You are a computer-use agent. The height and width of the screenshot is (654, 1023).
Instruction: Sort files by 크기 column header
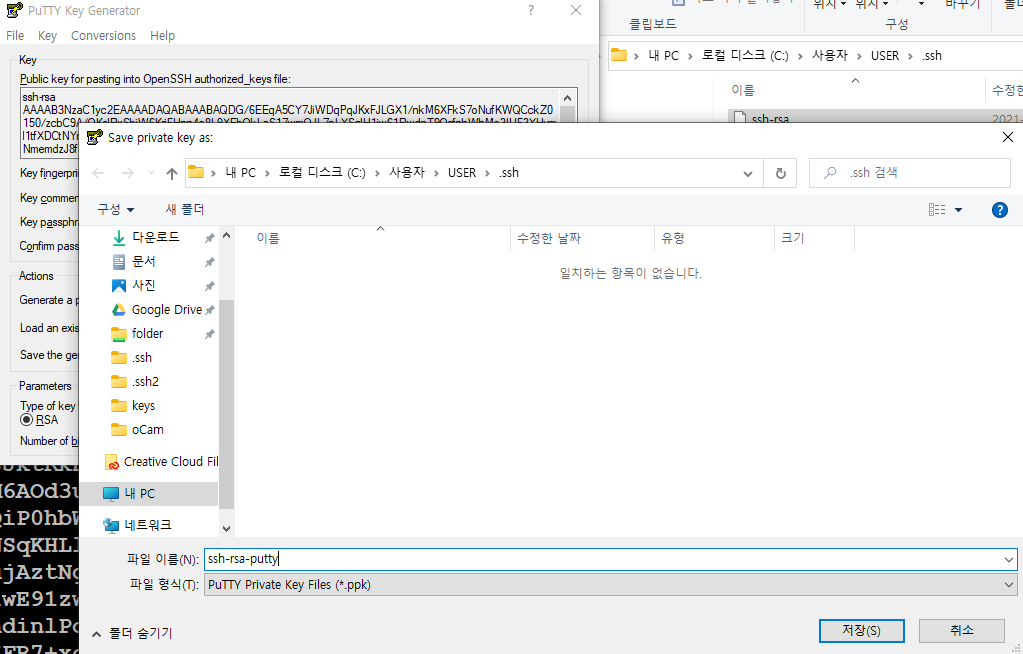pos(793,238)
